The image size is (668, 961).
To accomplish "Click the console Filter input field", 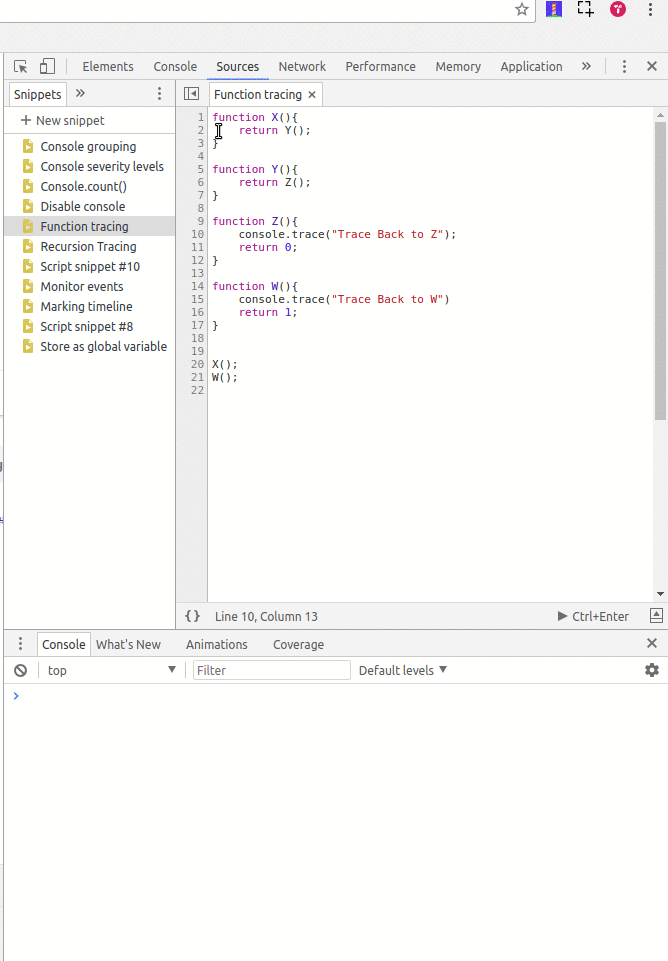I will 271,670.
